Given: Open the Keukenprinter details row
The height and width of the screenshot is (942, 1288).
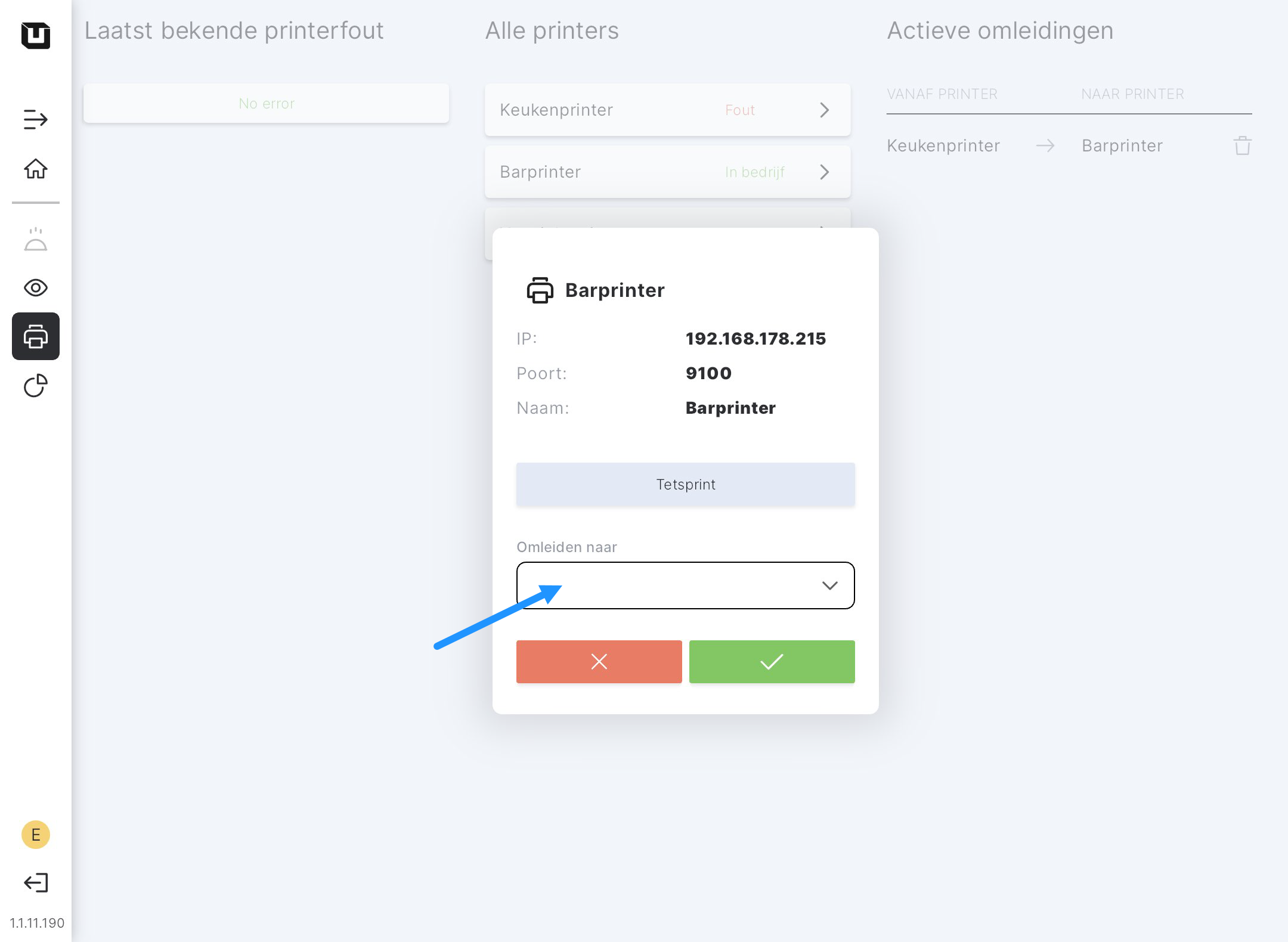Looking at the screenshot, I should [x=667, y=110].
